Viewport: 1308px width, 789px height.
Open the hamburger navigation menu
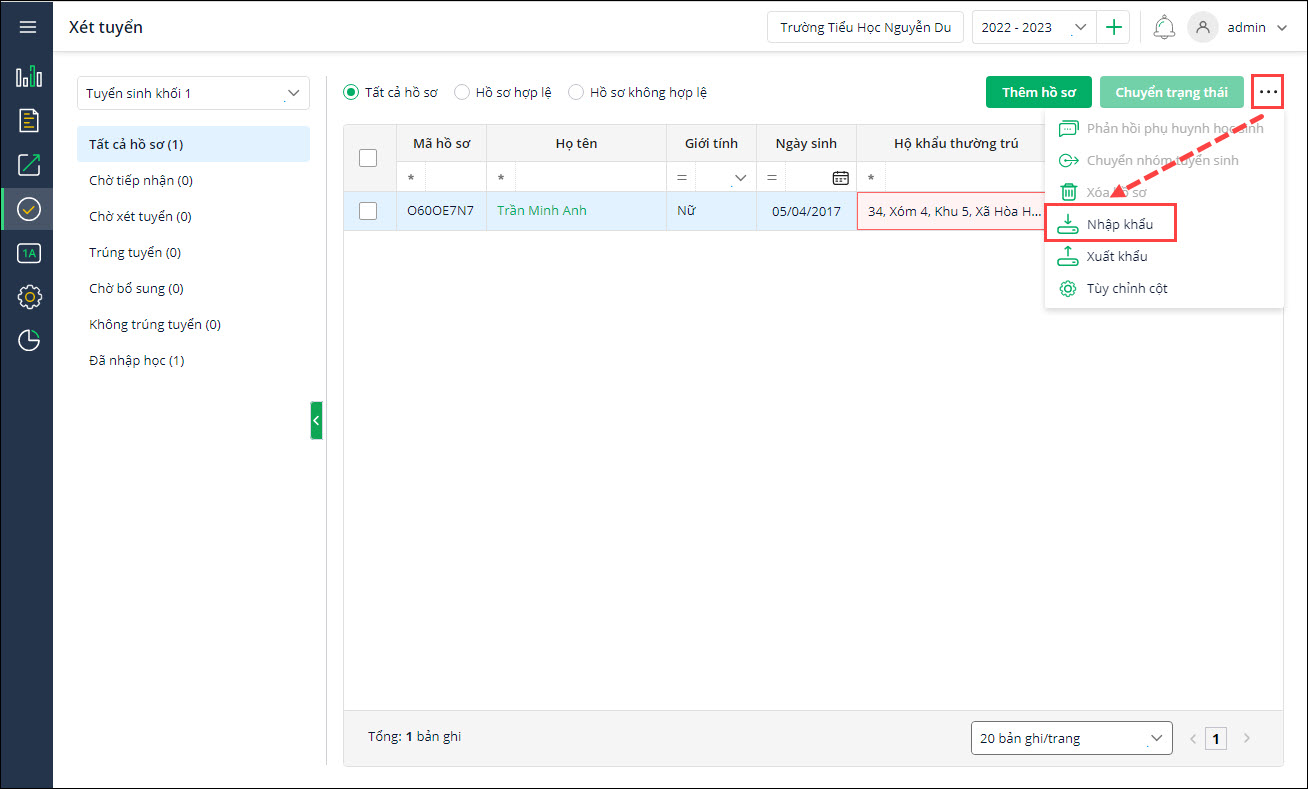(x=27, y=27)
